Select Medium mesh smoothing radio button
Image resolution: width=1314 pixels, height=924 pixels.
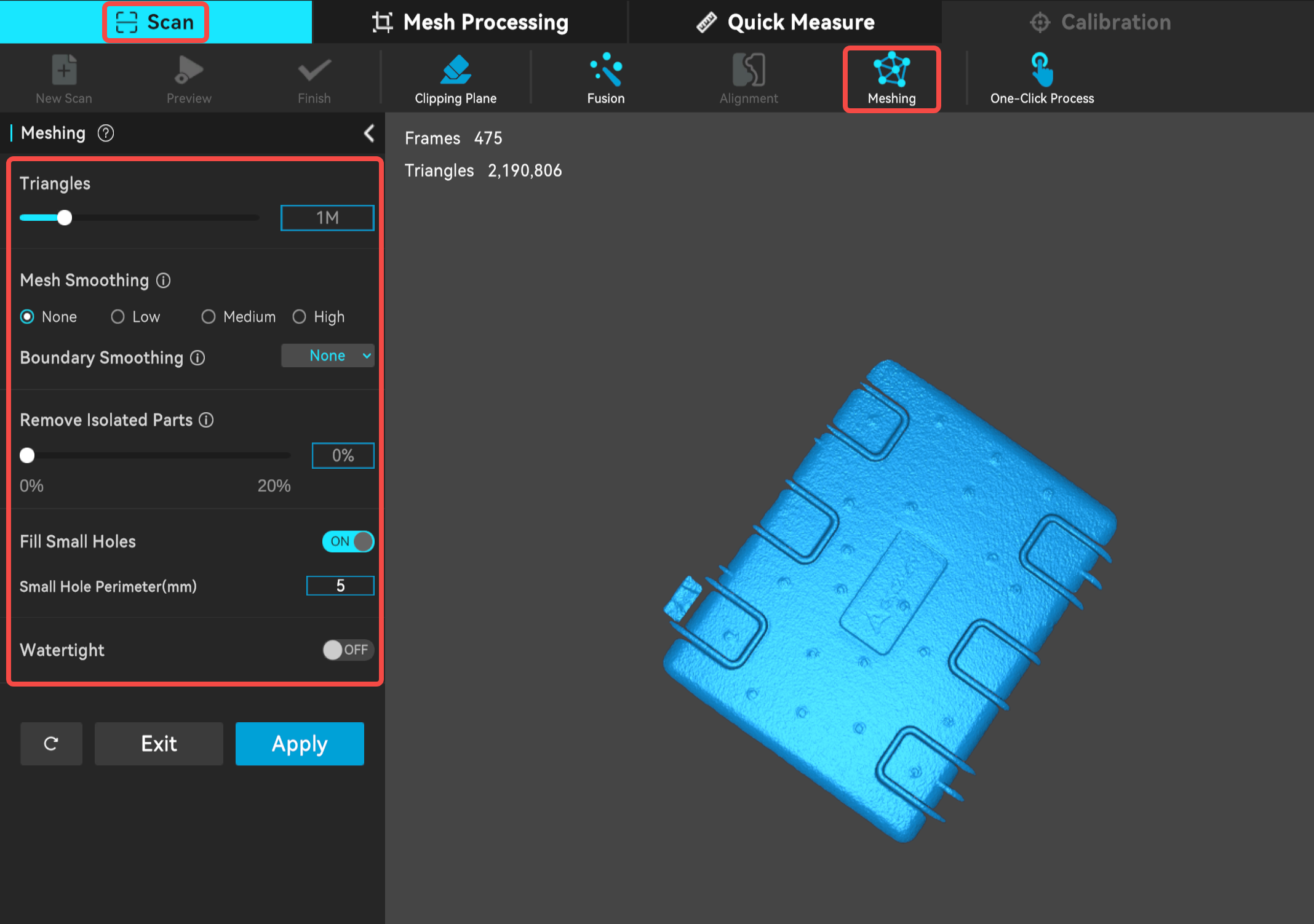coord(209,317)
